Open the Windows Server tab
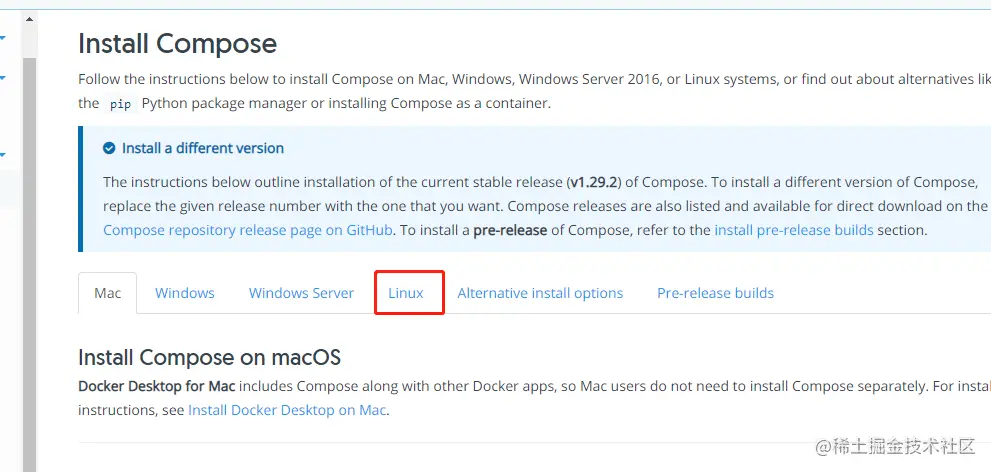This screenshot has width=991, height=472. click(301, 293)
